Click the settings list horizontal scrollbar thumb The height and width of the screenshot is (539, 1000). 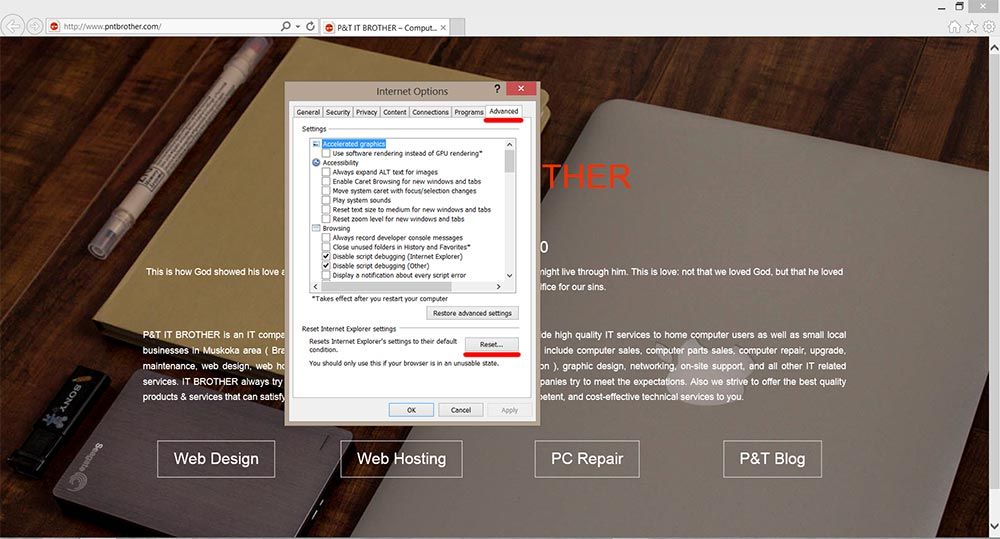pyautogui.click(x=386, y=287)
